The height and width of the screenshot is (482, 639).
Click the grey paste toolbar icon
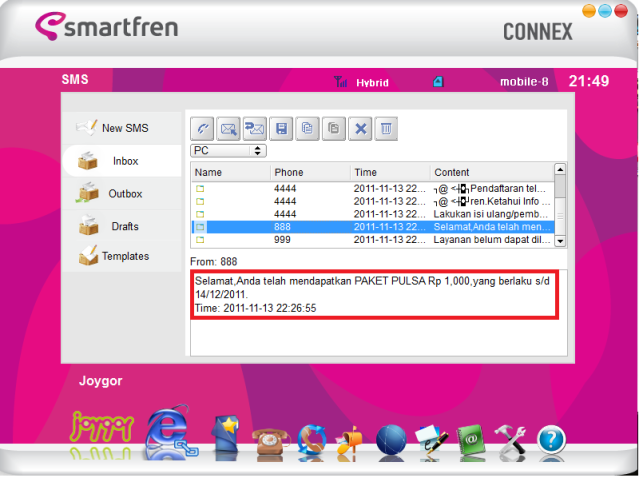(x=334, y=129)
